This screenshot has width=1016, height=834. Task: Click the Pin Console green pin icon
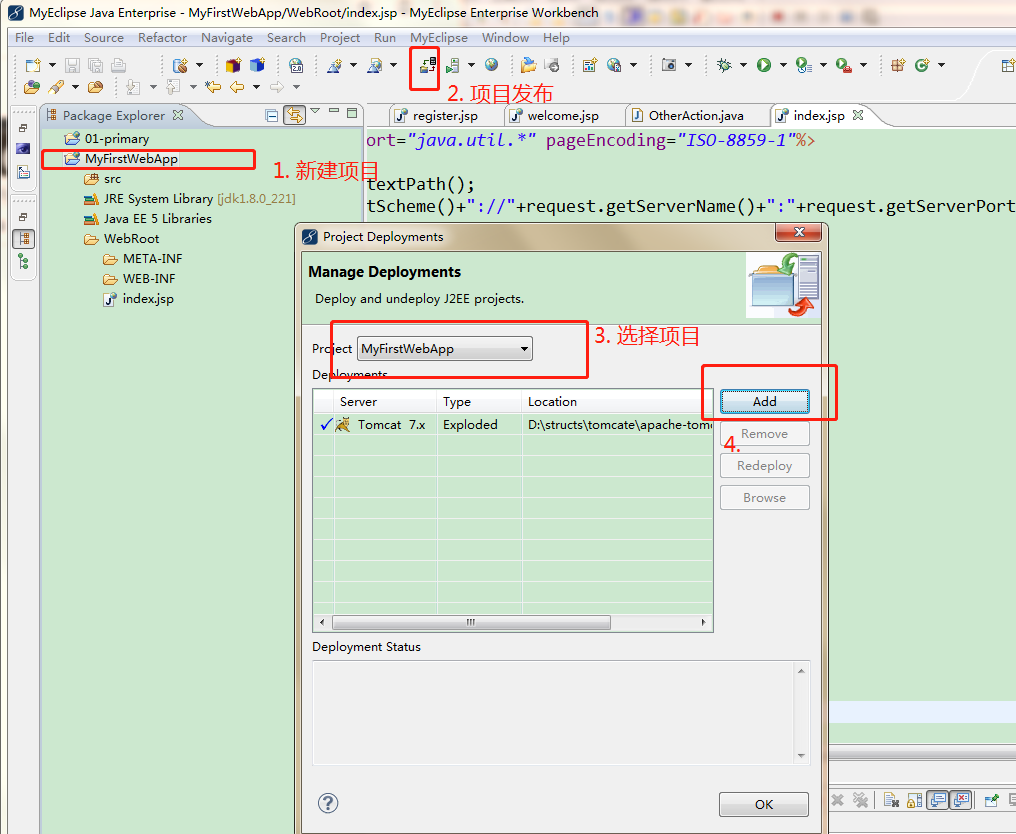[x=991, y=801]
